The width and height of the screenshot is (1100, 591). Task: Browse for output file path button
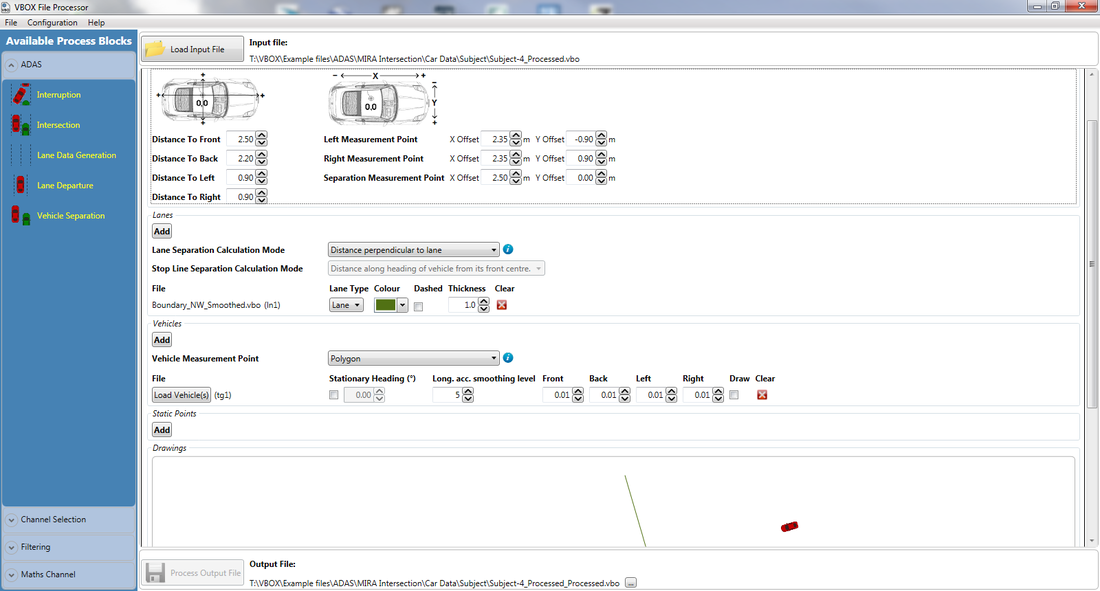coord(631,583)
